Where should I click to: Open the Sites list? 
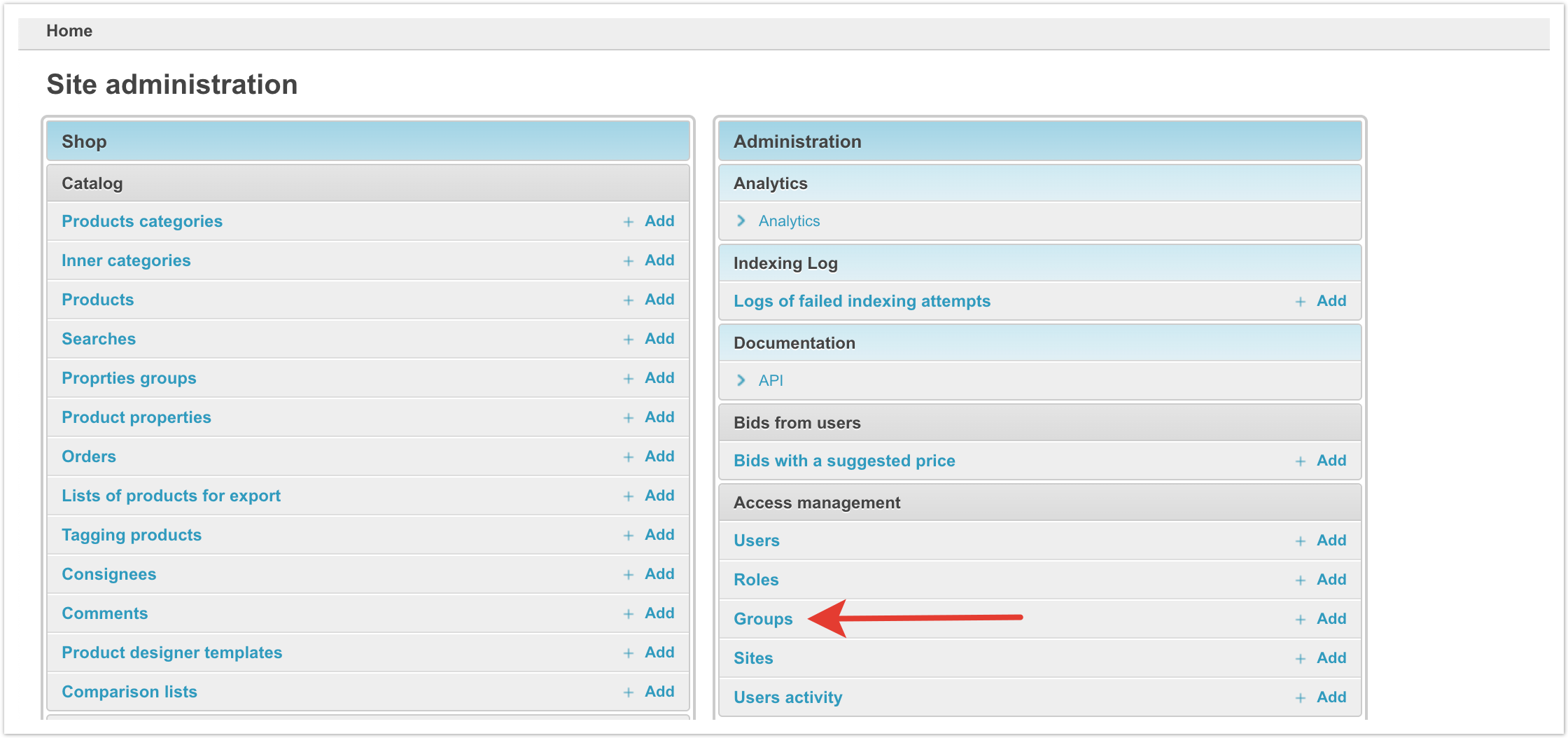(x=753, y=658)
